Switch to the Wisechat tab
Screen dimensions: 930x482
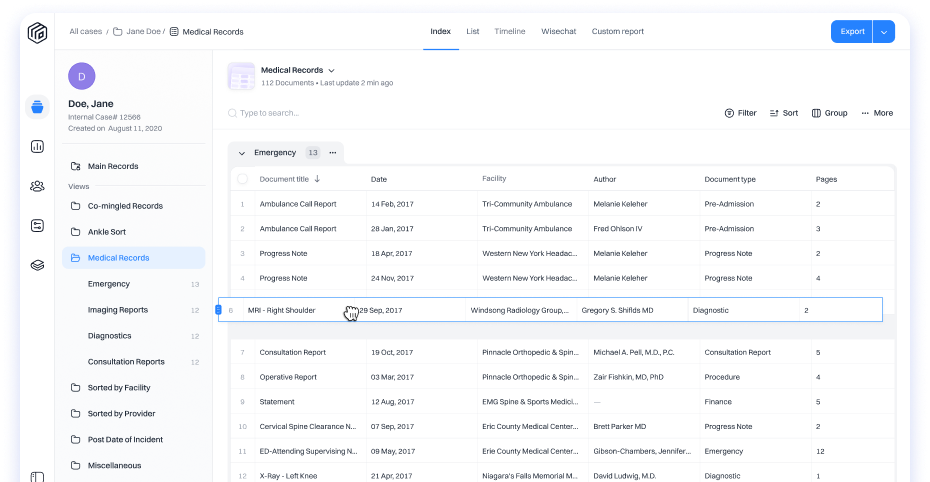559,31
